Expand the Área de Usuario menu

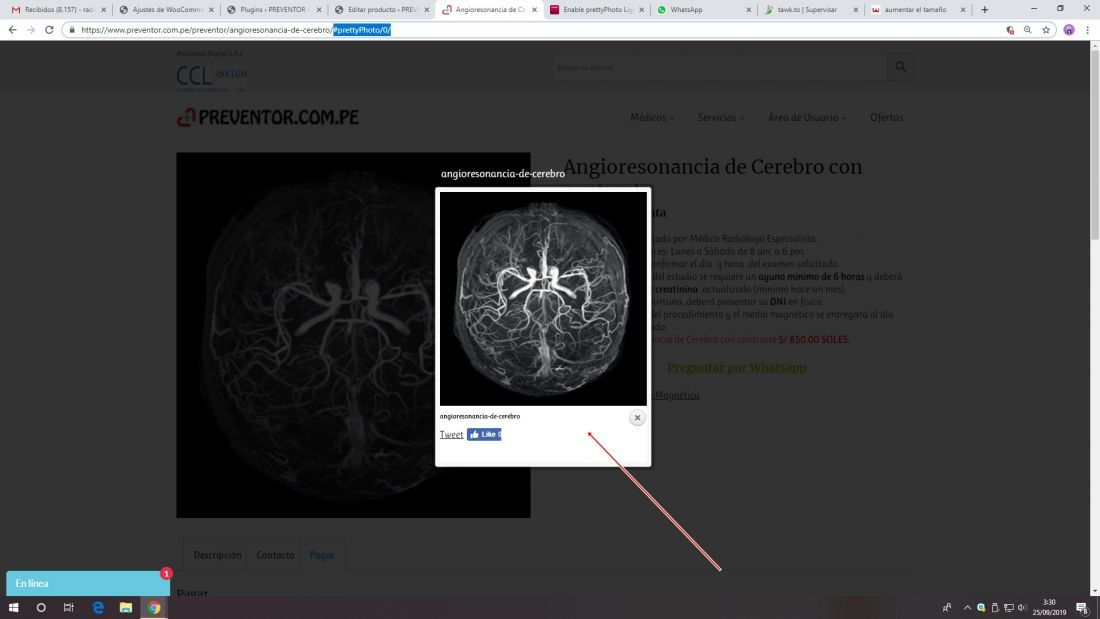coord(807,117)
